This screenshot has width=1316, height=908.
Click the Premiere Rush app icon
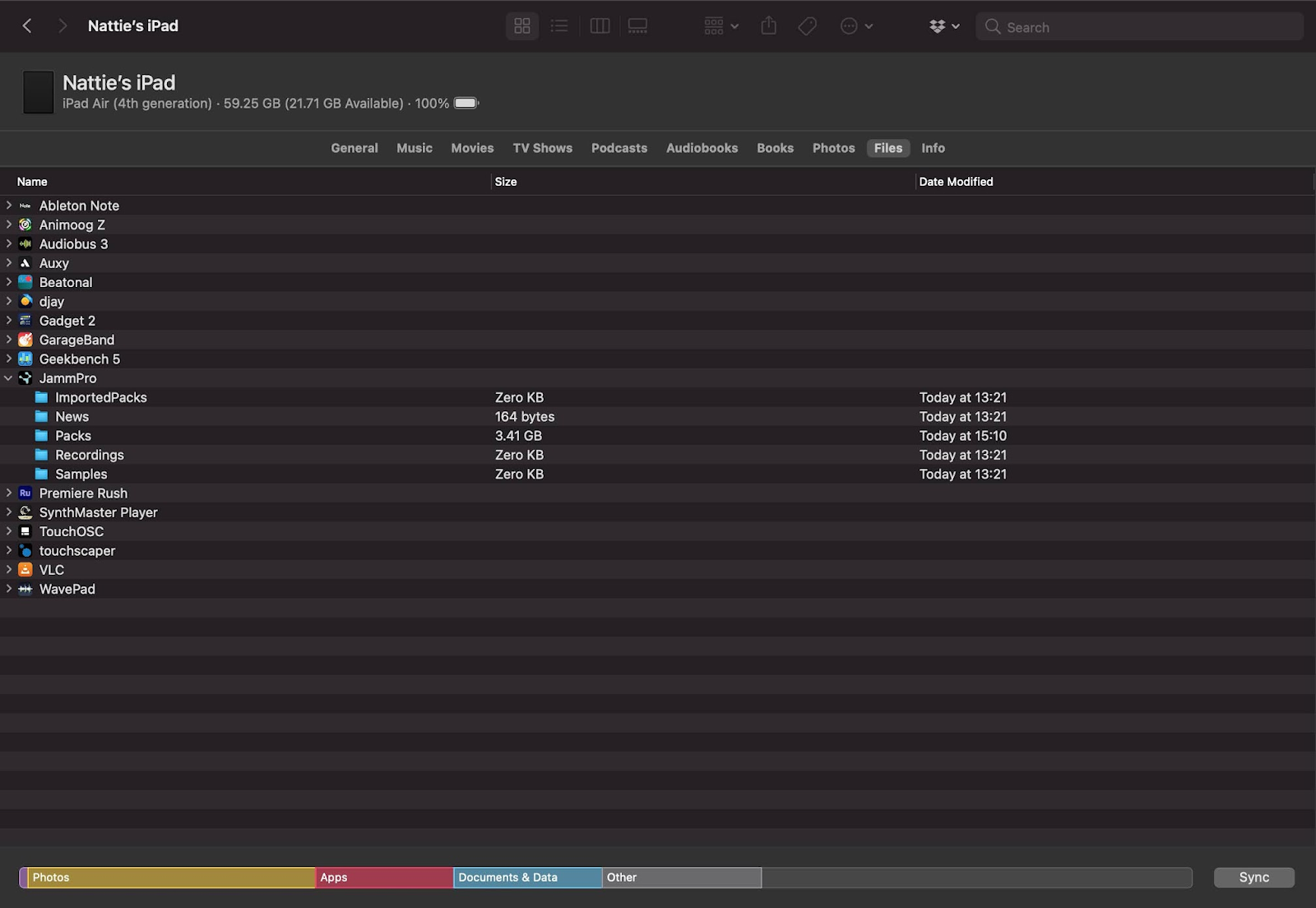coord(25,493)
